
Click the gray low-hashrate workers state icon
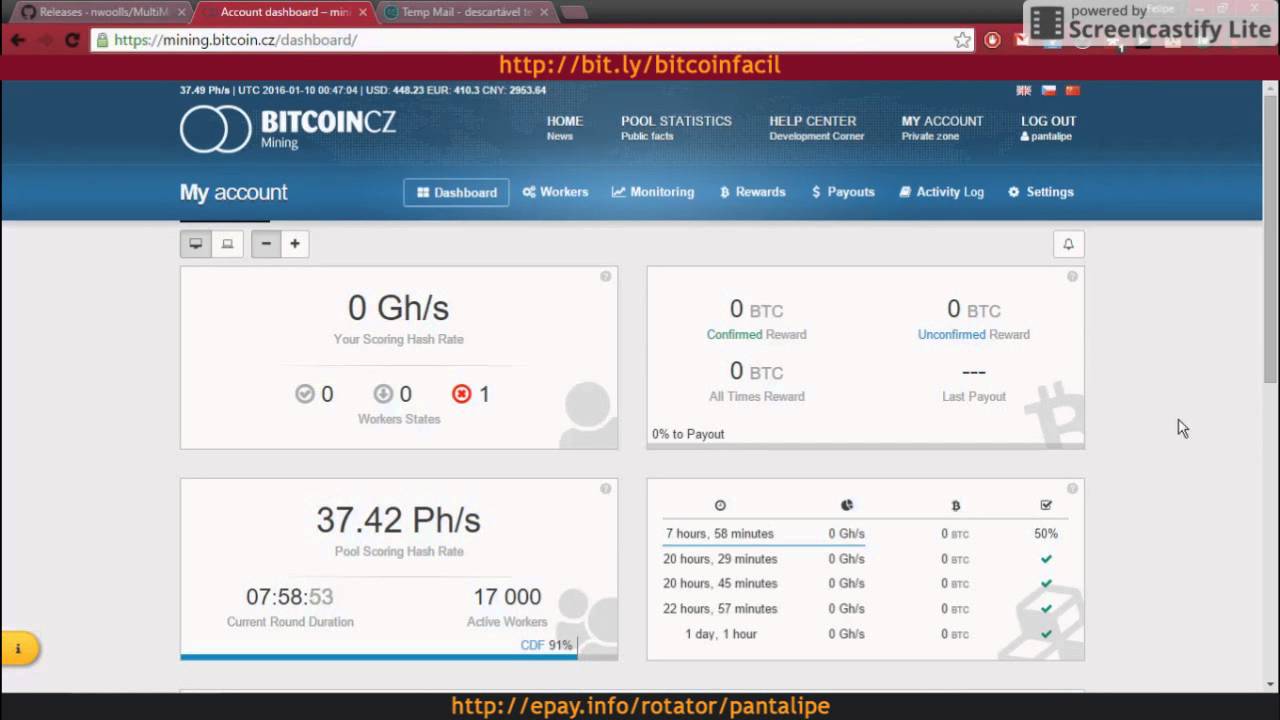click(x=383, y=394)
